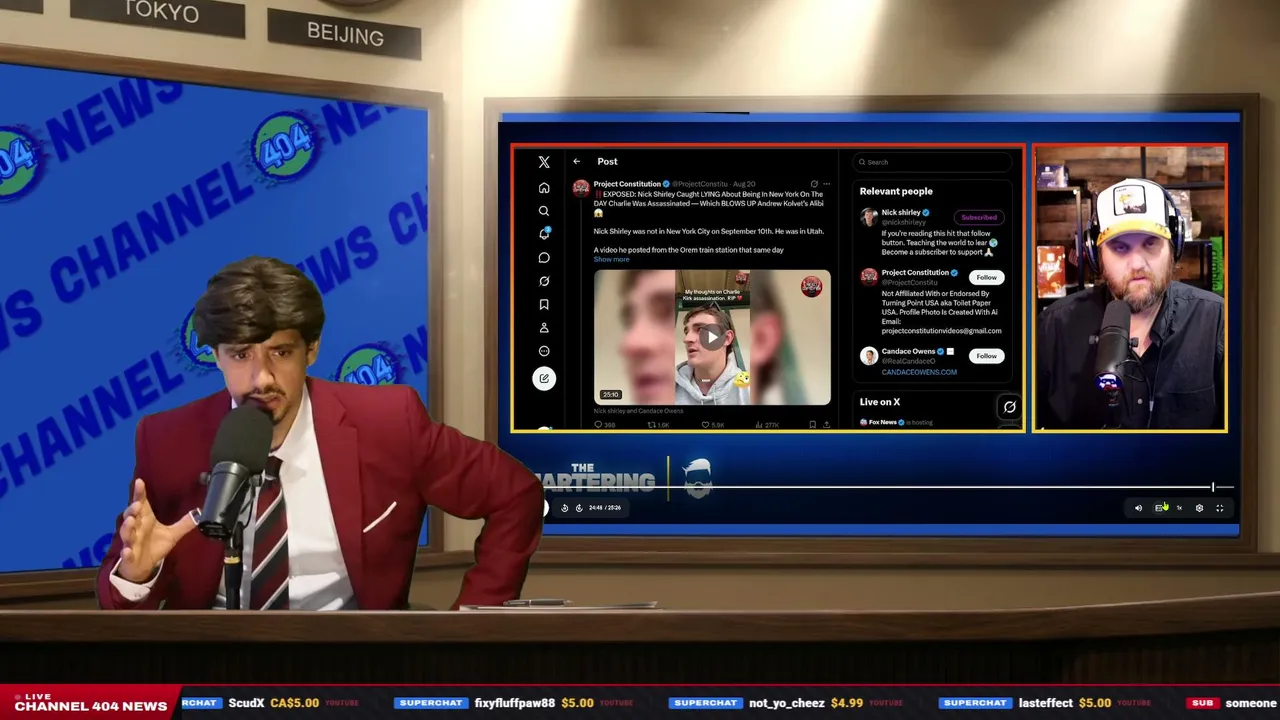
Task: Open Notifications bell in X sidebar
Action: pyautogui.click(x=544, y=233)
